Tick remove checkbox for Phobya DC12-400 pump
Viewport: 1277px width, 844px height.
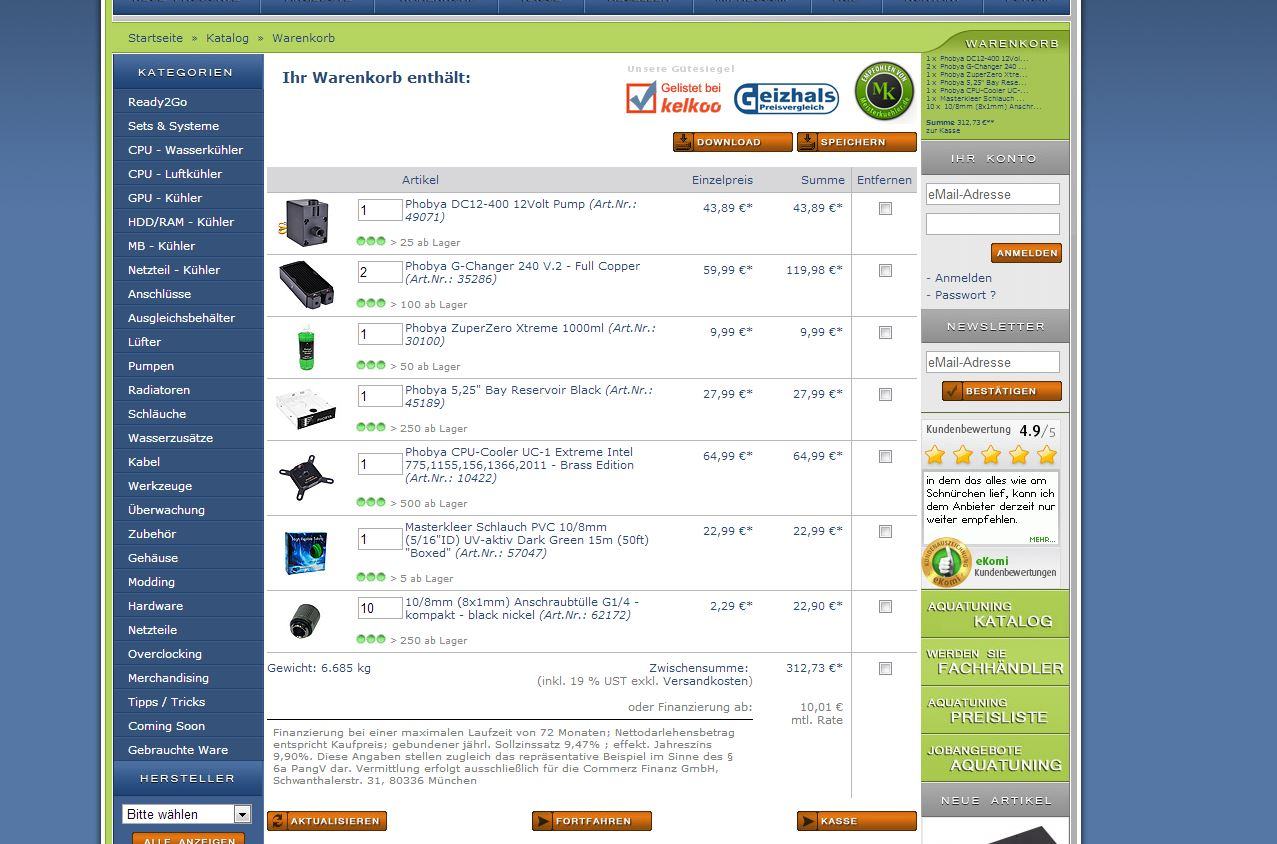coord(885,209)
